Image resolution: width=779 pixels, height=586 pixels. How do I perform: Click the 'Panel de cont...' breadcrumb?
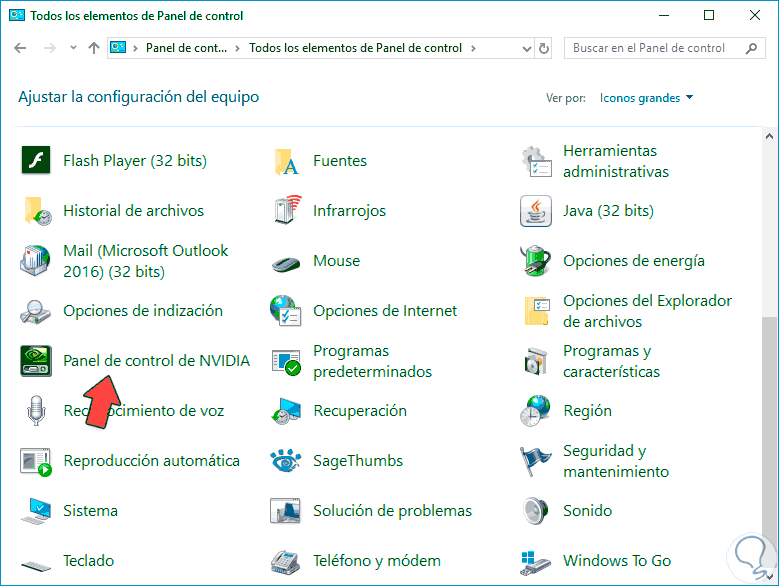186,48
